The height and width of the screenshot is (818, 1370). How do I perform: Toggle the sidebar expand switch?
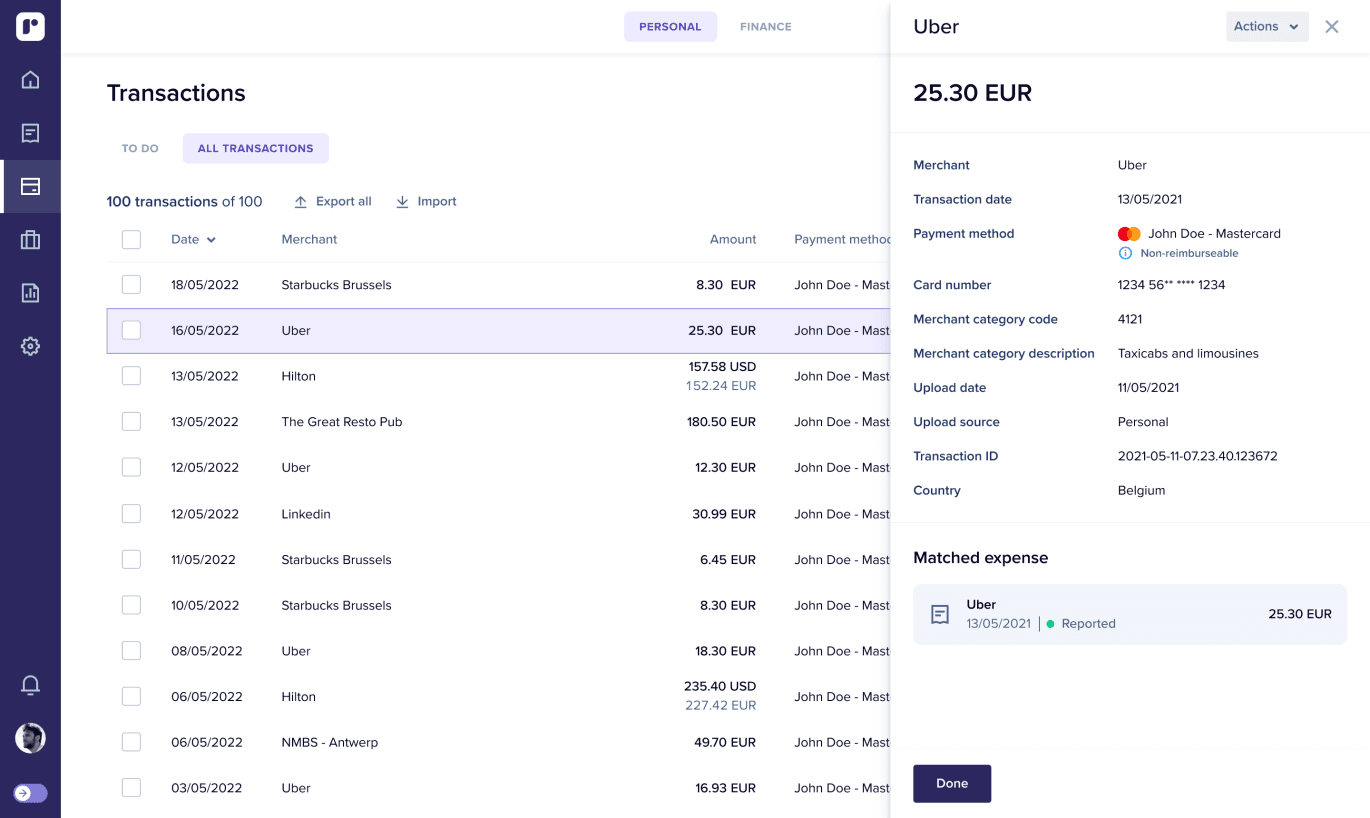pyautogui.click(x=30, y=793)
